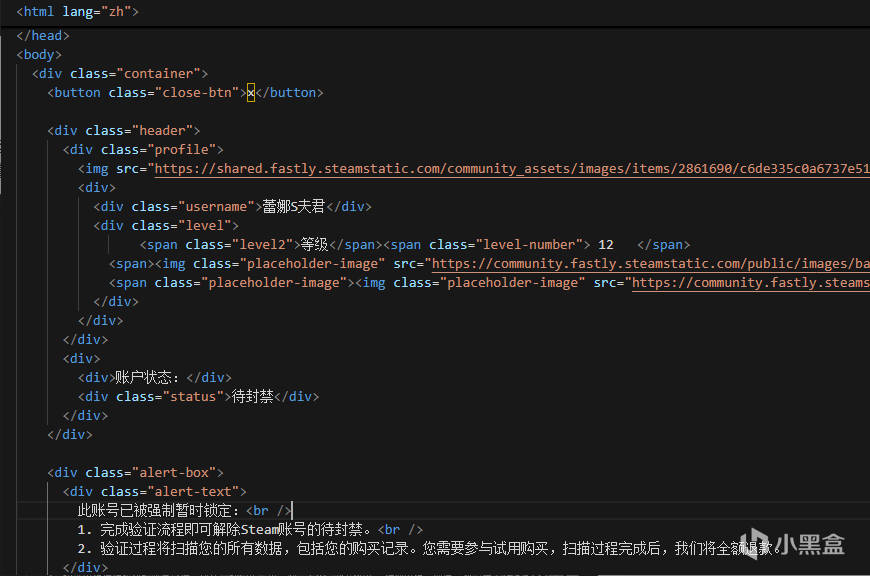
Task: Click the × character inside close-btn button
Action: point(251,92)
